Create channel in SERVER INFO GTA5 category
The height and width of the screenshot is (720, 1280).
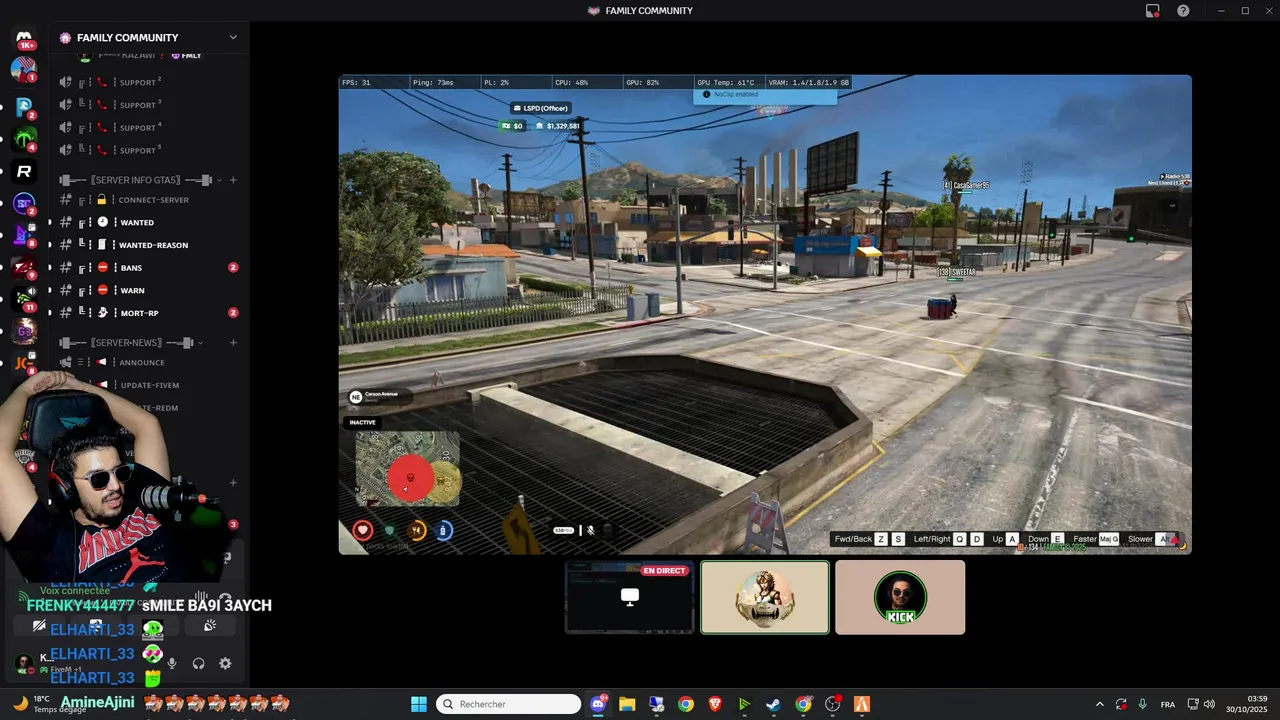point(233,180)
